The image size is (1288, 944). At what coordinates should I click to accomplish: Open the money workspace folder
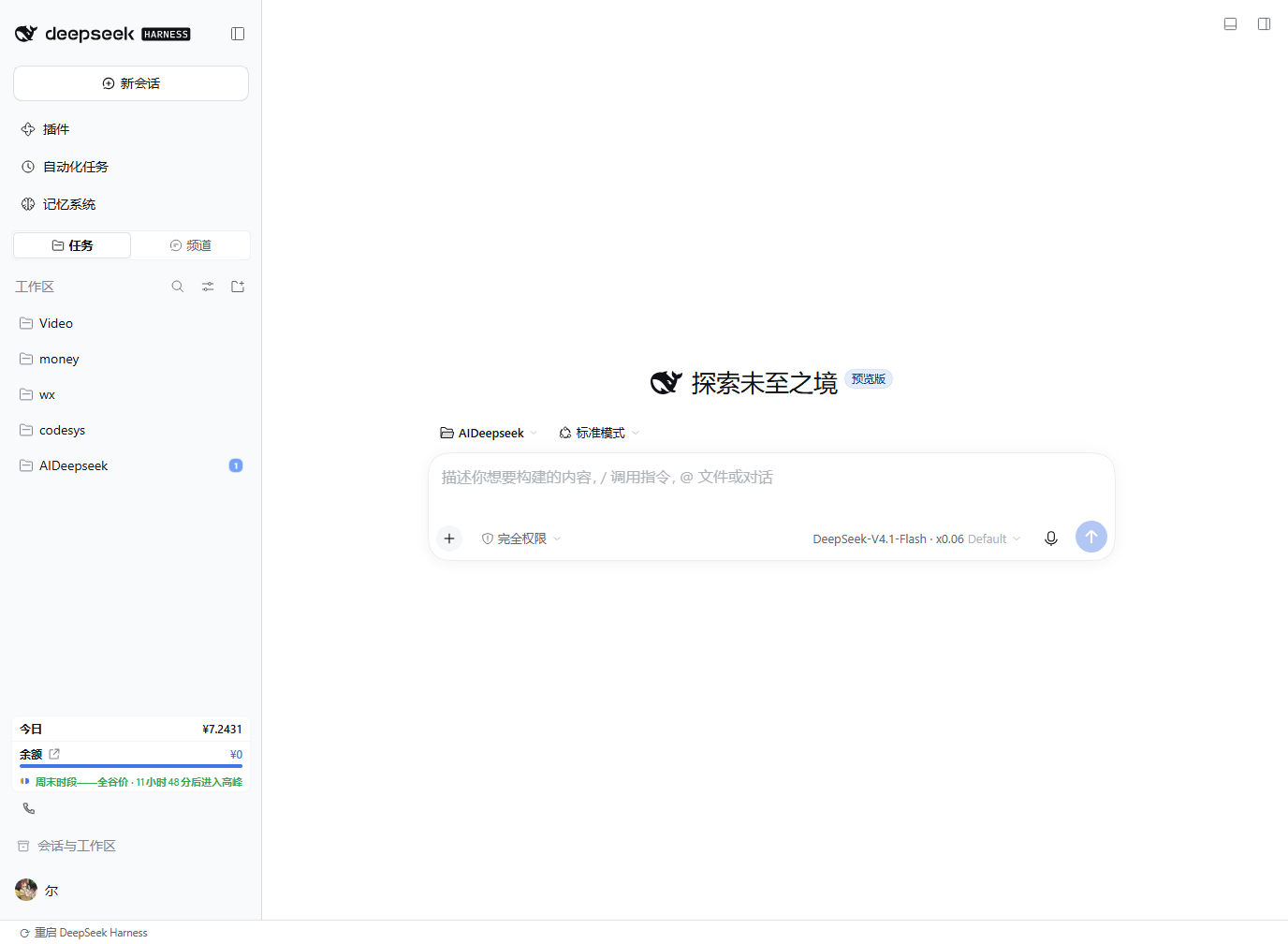point(131,359)
